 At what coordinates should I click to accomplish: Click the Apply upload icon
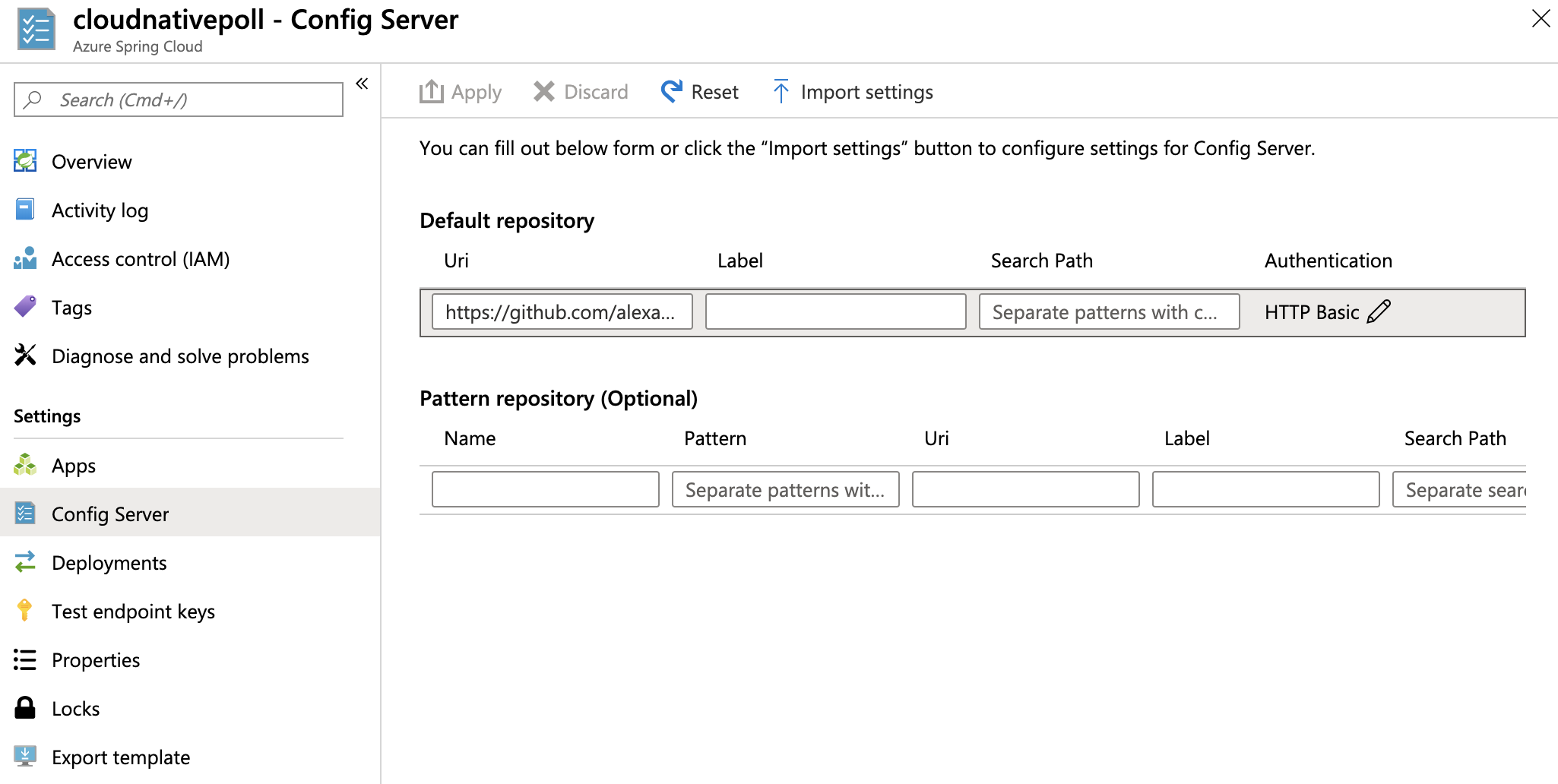click(x=432, y=91)
